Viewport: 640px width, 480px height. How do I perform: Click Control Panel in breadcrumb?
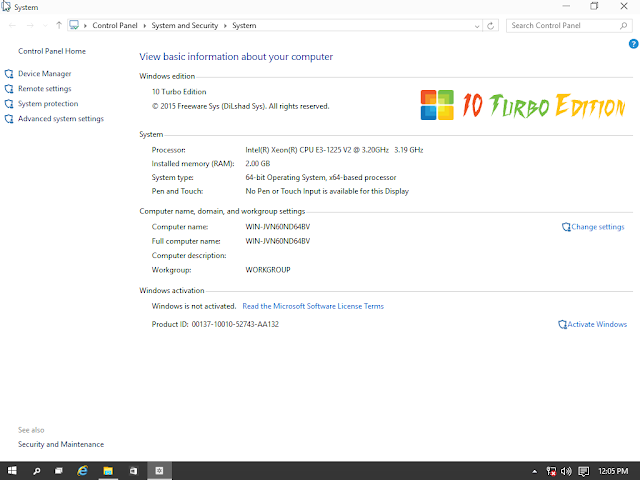(115, 25)
